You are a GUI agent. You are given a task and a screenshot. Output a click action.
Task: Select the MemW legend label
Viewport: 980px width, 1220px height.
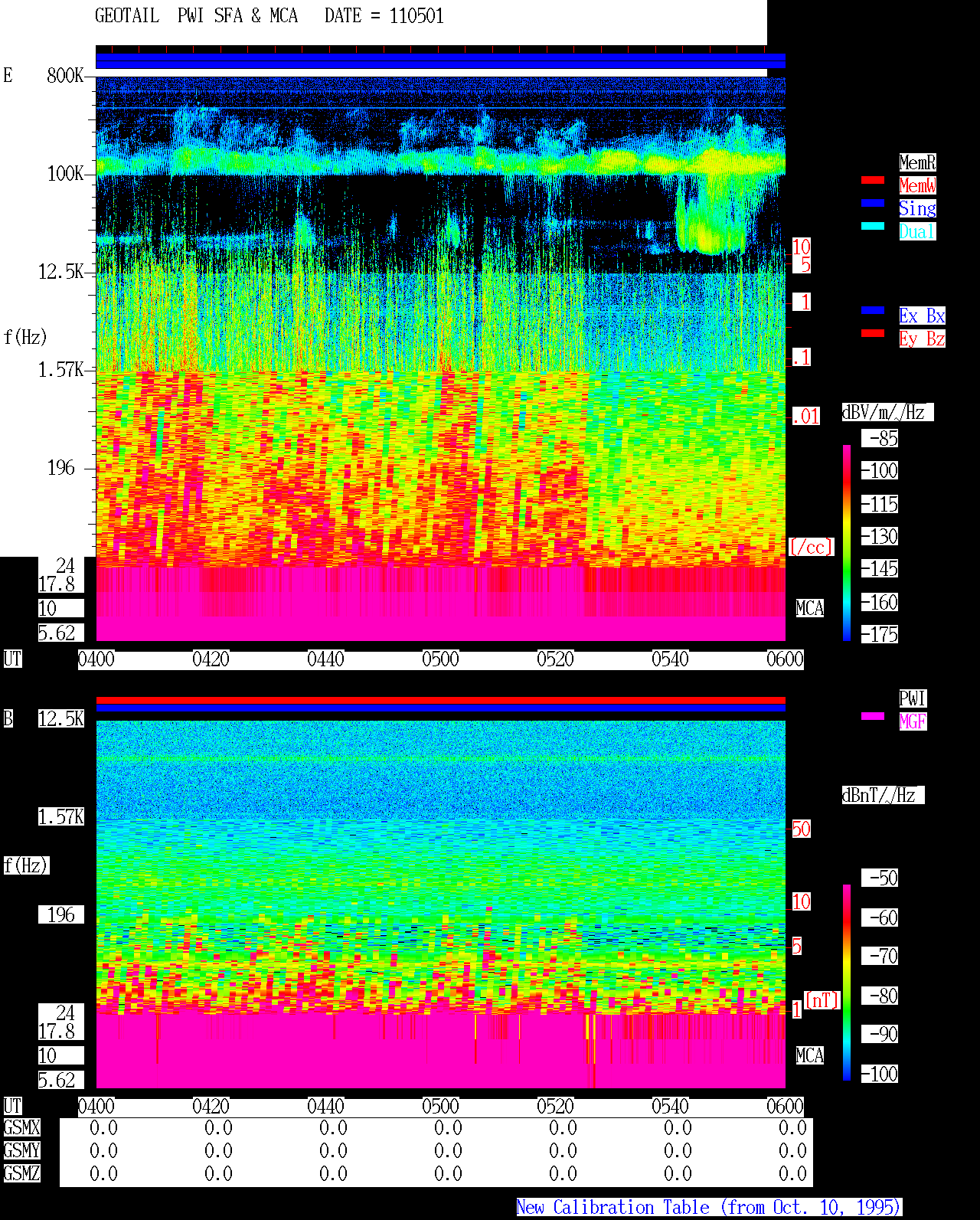click(x=917, y=185)
